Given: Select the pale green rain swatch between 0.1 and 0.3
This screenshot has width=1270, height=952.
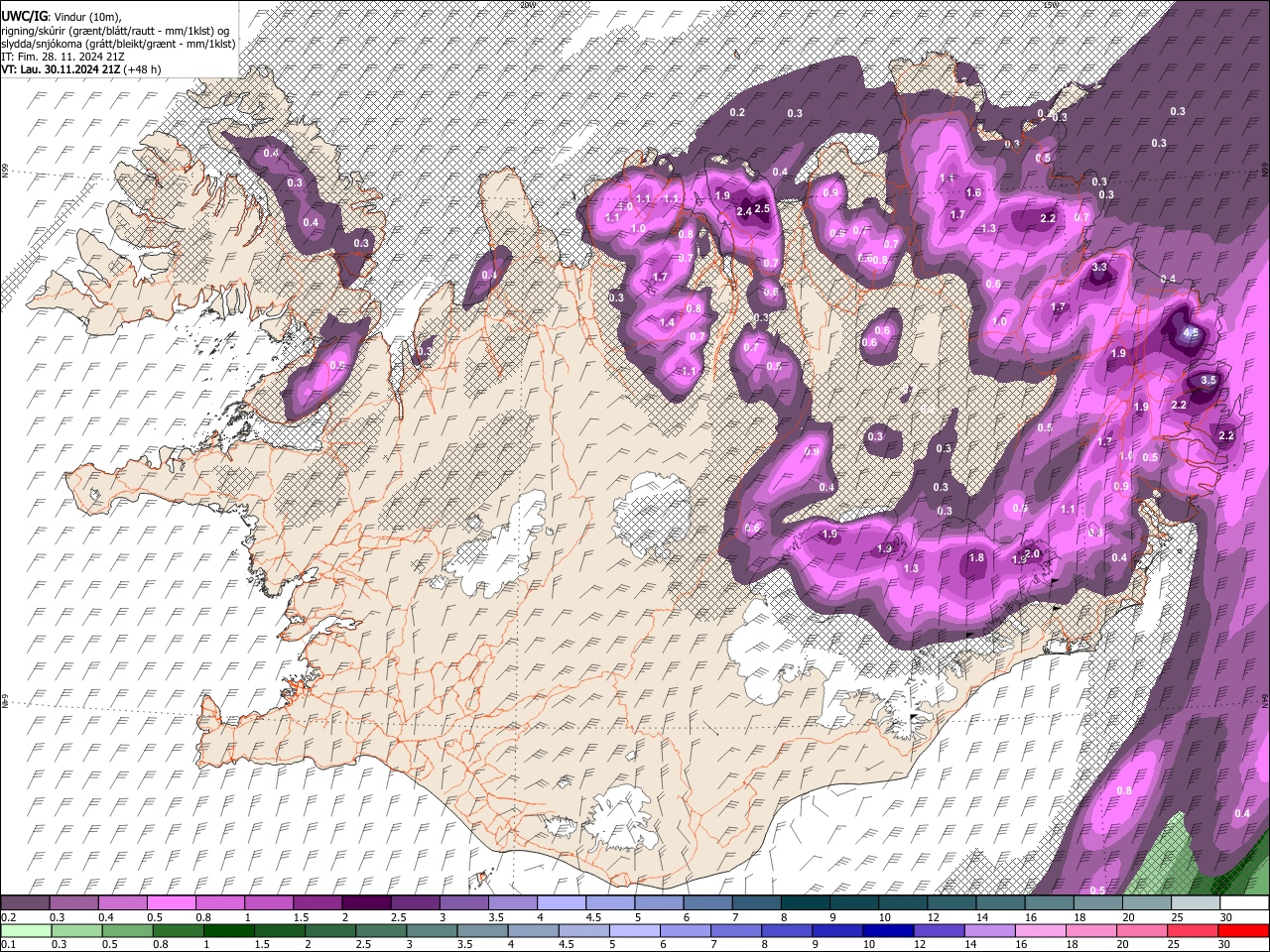Looking at the screenshot, I should pyautogui.click(x=25, y=930).
